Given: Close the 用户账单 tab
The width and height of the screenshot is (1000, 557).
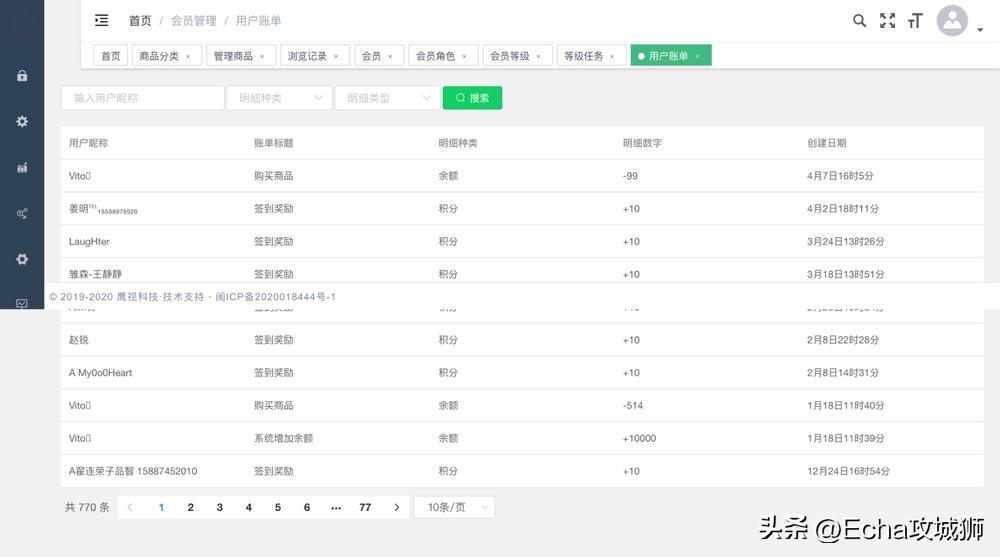Looking at the screenshot, I should [x=698, y=56].
